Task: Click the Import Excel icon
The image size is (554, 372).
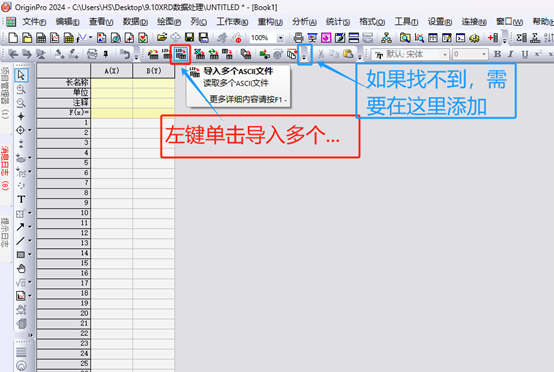Action: click(200, 54)
